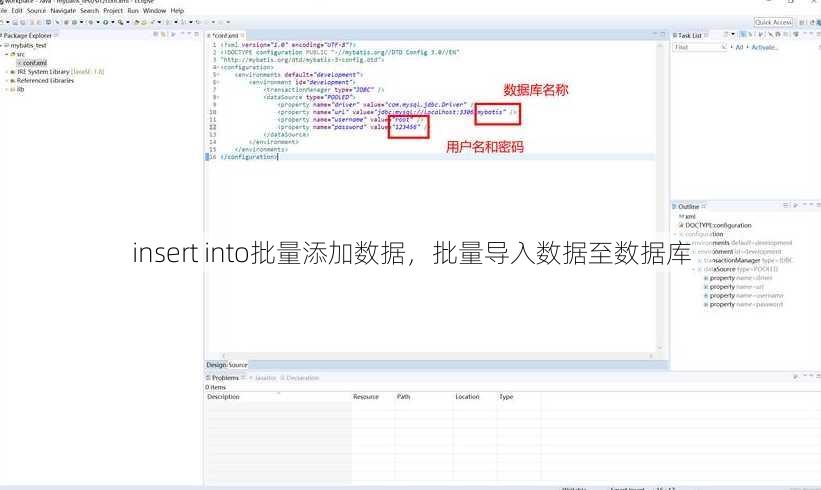This screenshot has width=821, height=490.
Task: Collapse All in Package Explorer
Action: [x=156, y=35]
